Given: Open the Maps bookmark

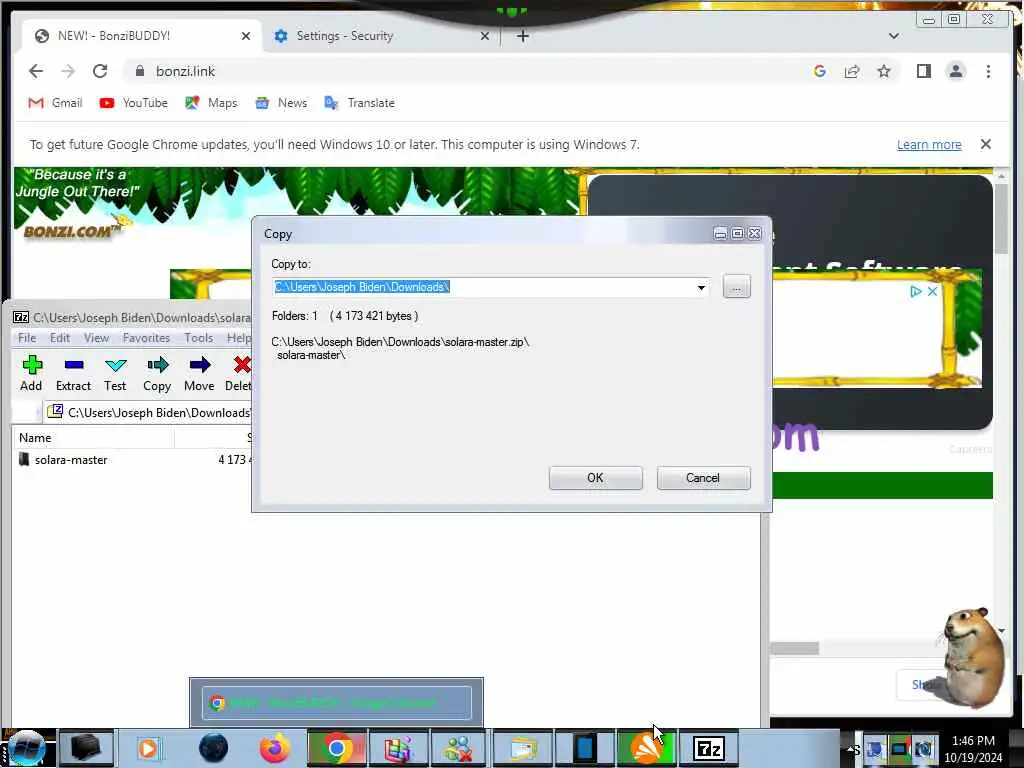Looking at the screenshot, I should pyautogui.click(x=211, y=103).
